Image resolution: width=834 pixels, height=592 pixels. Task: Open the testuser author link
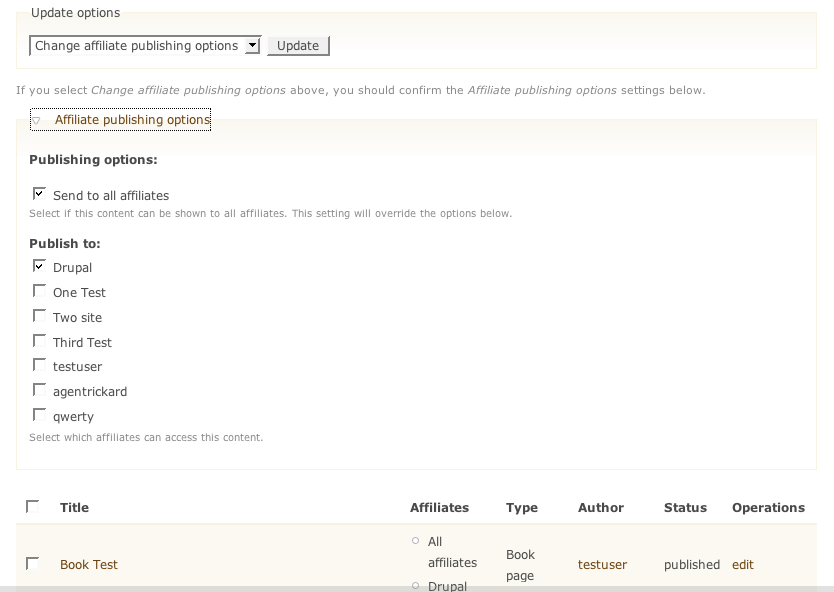tap(602, 565)
